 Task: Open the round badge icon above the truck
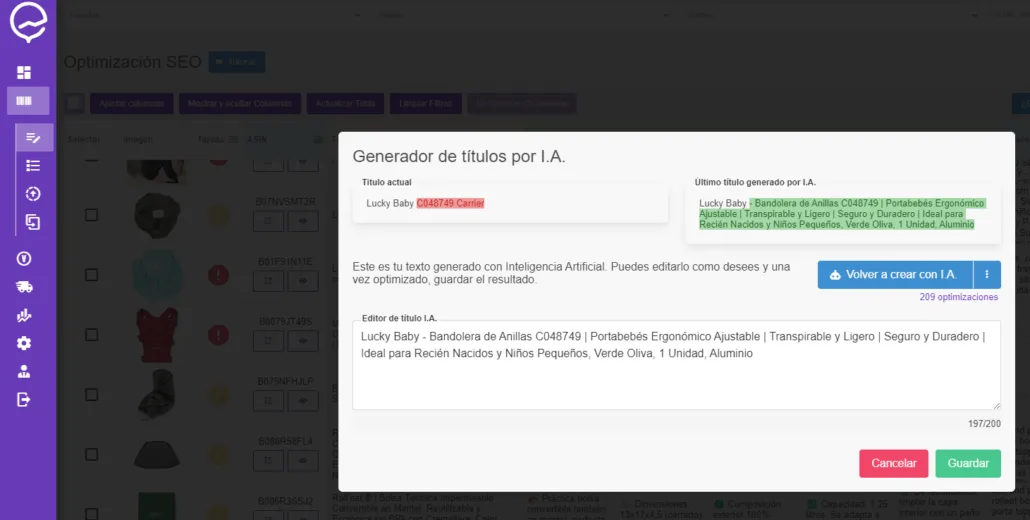point(24,259)
